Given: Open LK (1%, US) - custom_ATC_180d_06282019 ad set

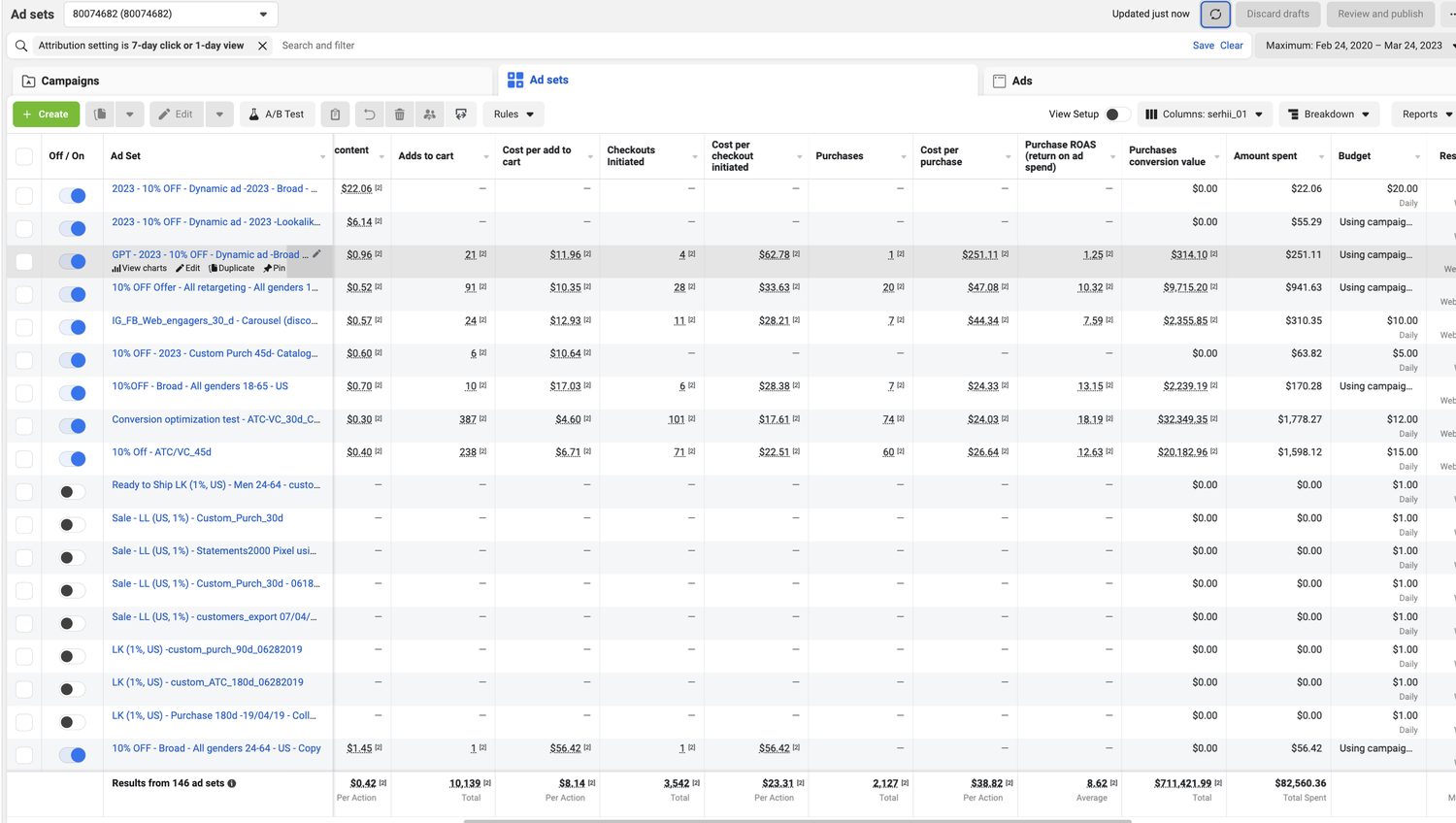Looking at the screenshot, I should [208, 682].
